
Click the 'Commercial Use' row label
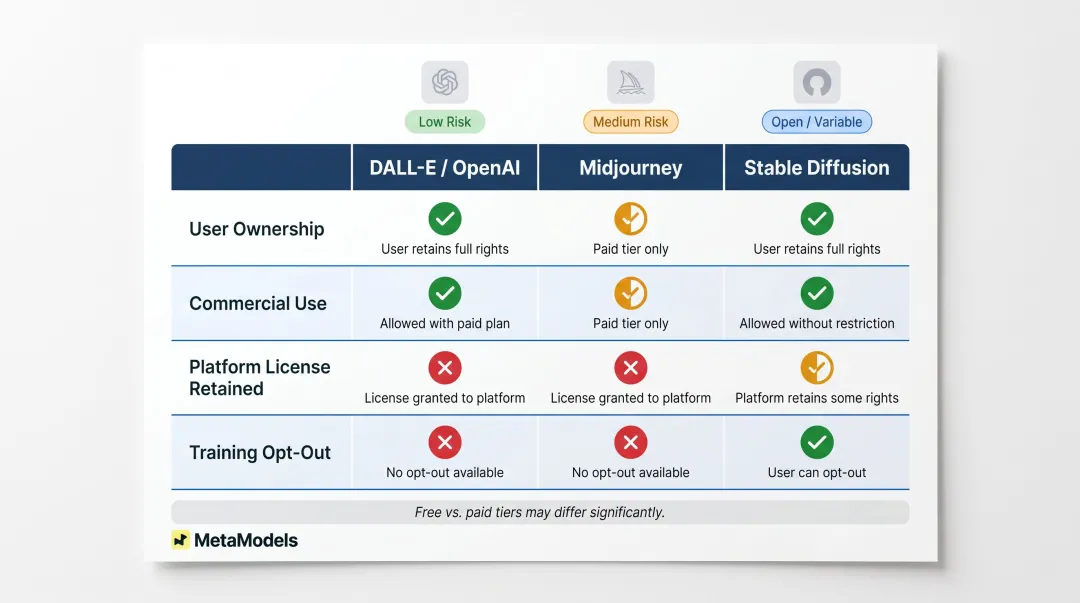(258, 303)
